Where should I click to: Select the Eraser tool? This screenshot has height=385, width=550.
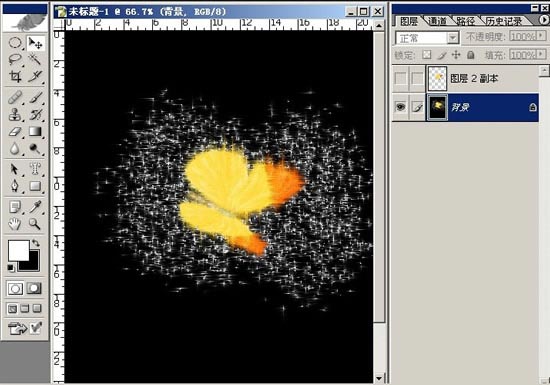(15, 132)
